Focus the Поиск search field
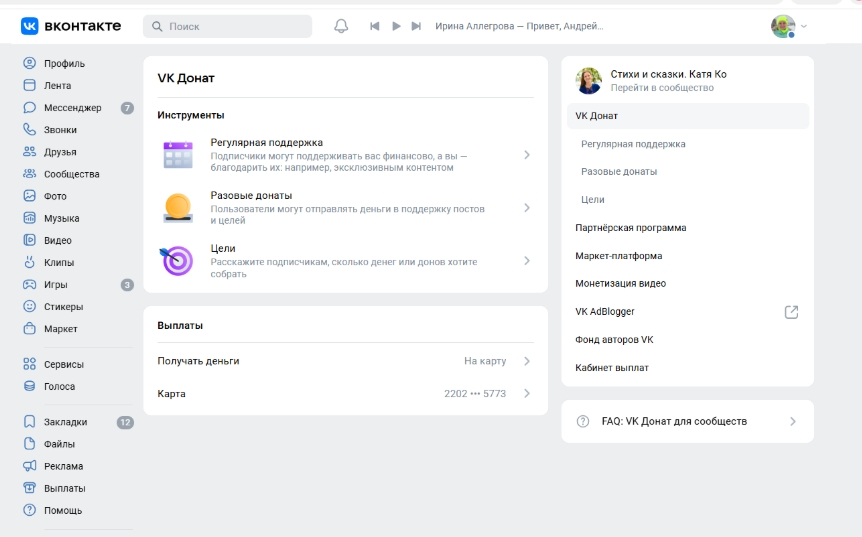The height and width of the screenshot is (537, 862). tap(228, 26)
